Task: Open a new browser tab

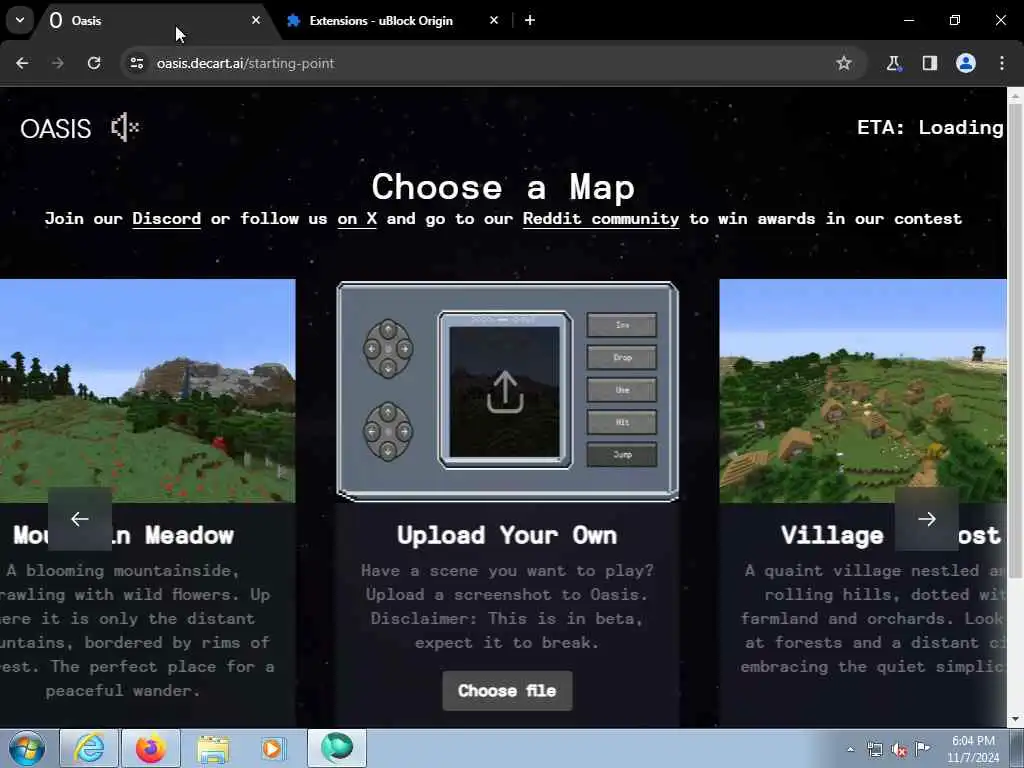Action: tap(530, 20)
